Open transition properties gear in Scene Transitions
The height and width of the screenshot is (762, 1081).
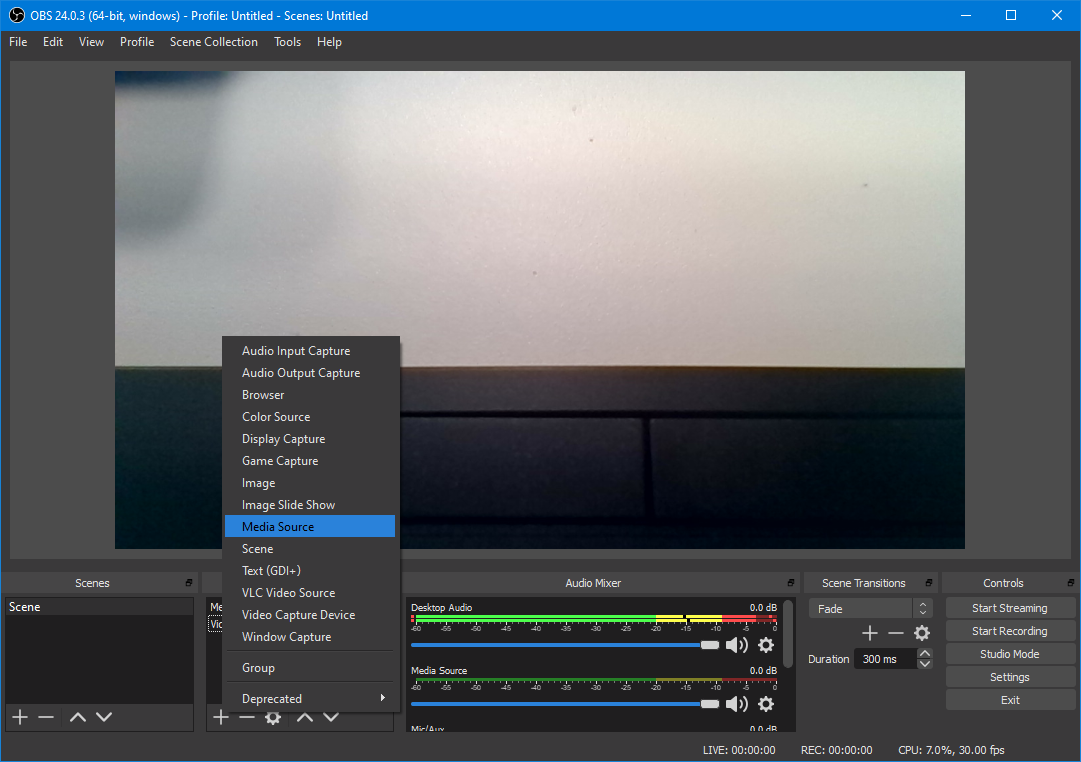[x=922, y=633]
